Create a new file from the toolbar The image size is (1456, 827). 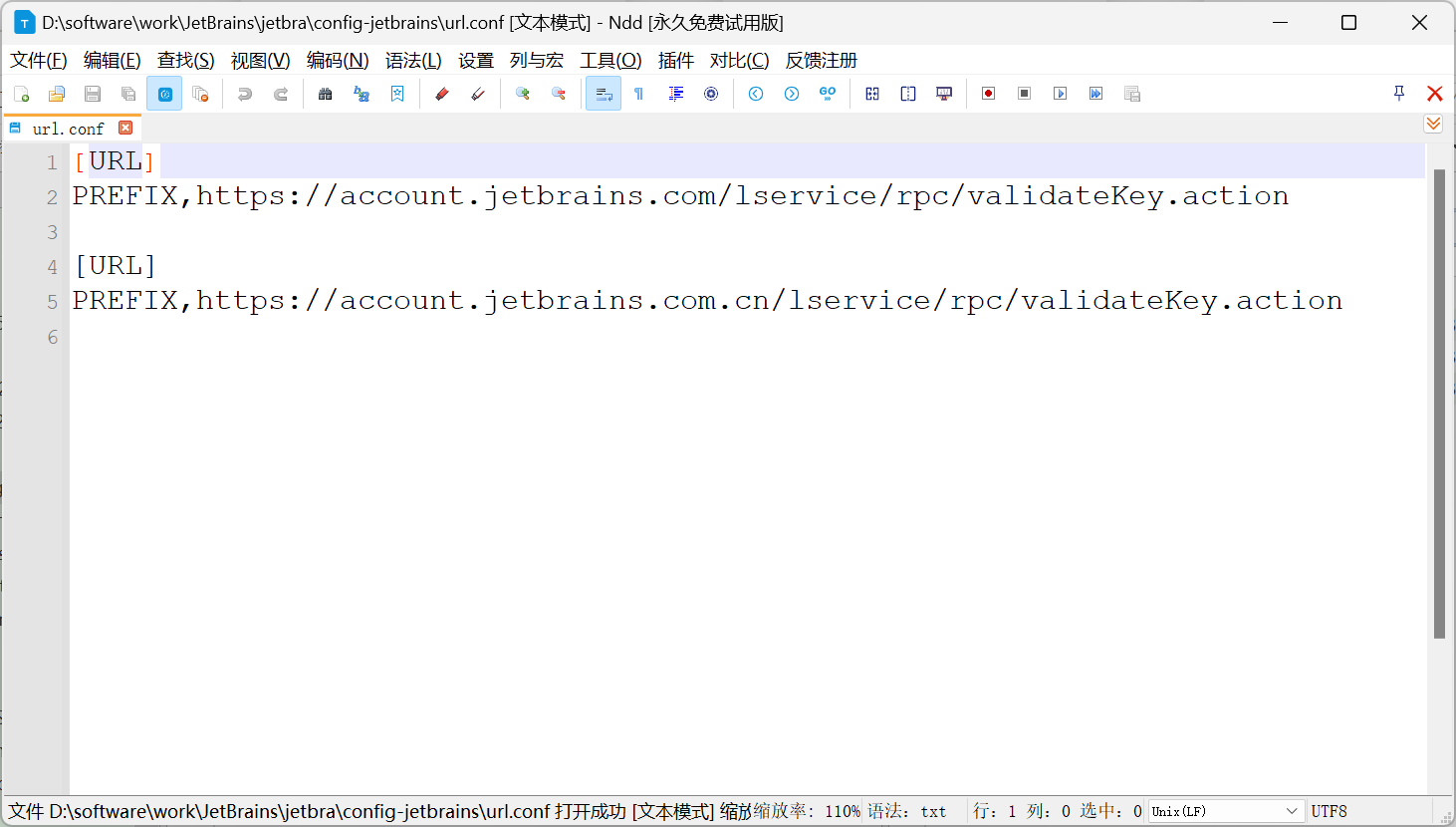tap(21, 94)
